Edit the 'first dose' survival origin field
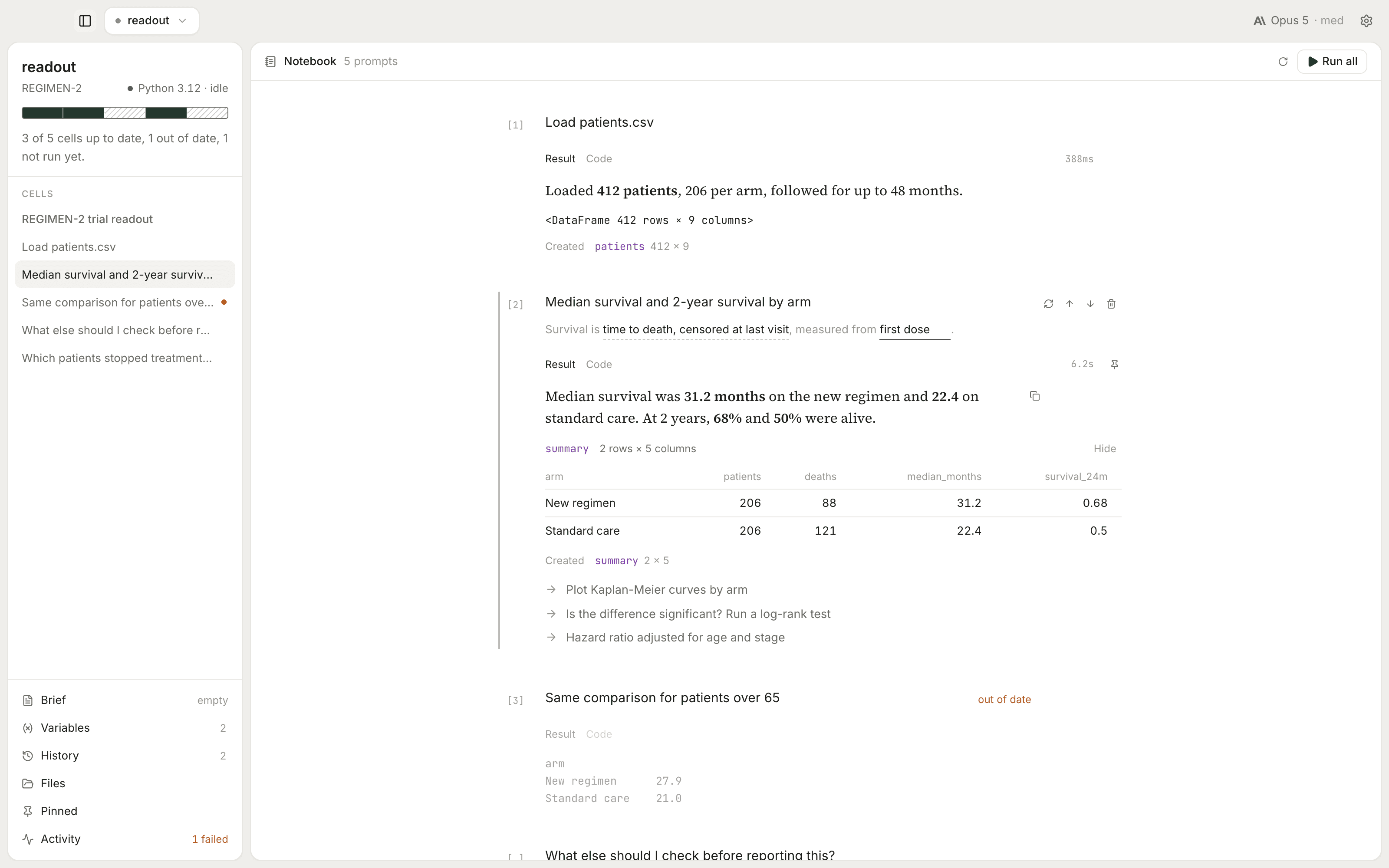 pos(914,329)
